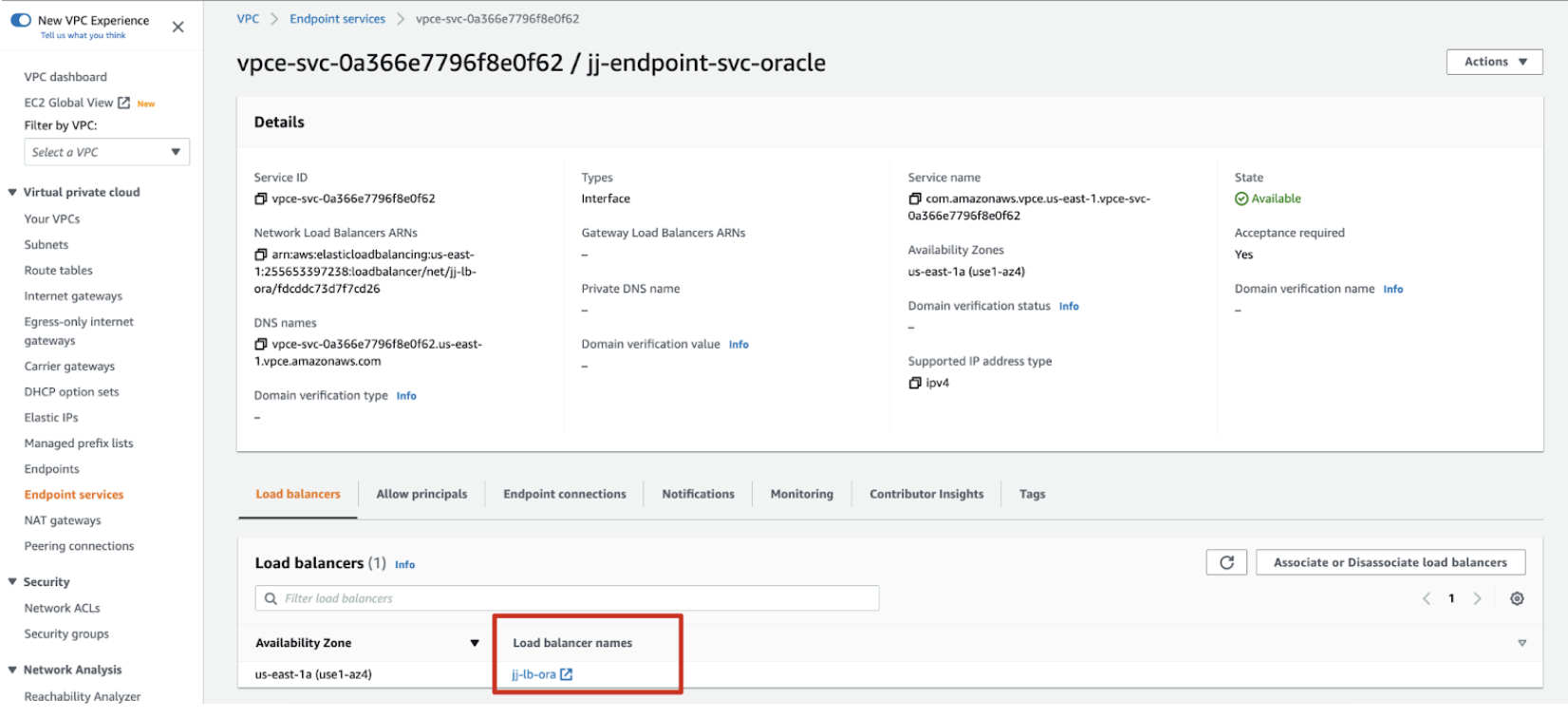Open Info next to Load balancers heading
The image size is (1568, 718).
pyautogui.click(x=404, y=564)
